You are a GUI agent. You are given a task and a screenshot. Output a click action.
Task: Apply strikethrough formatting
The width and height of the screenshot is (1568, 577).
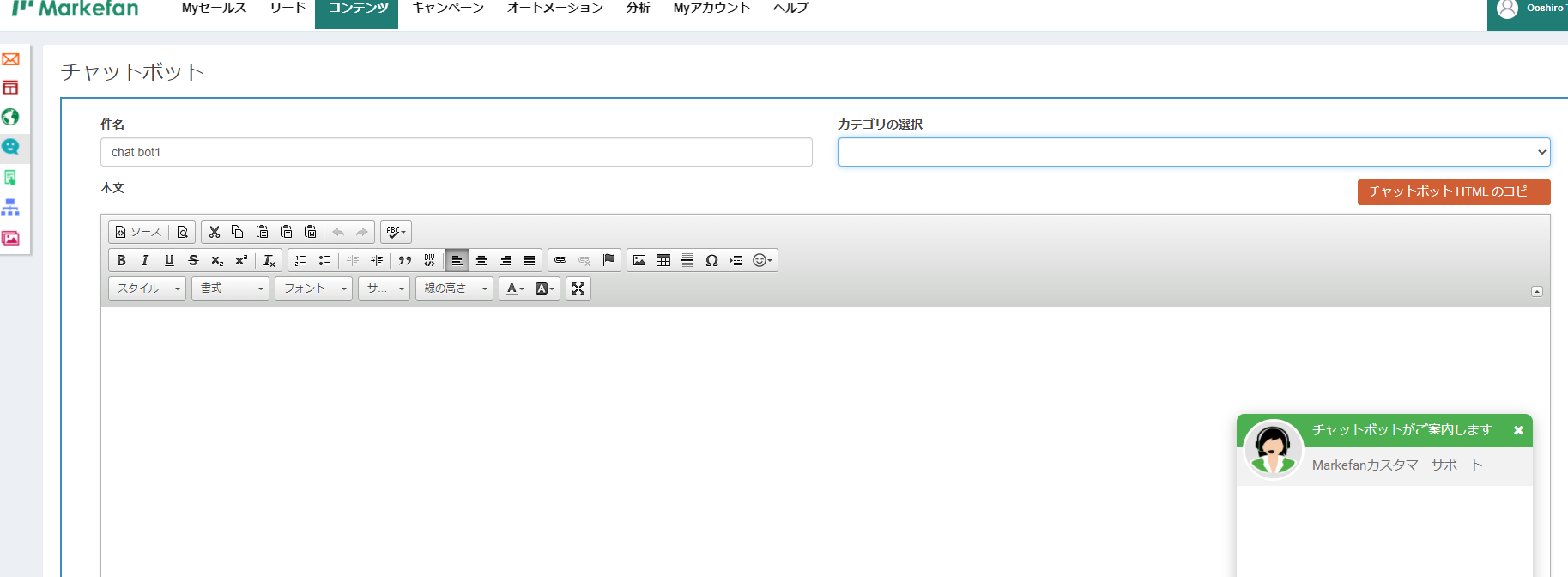click(x=193, y=260)
